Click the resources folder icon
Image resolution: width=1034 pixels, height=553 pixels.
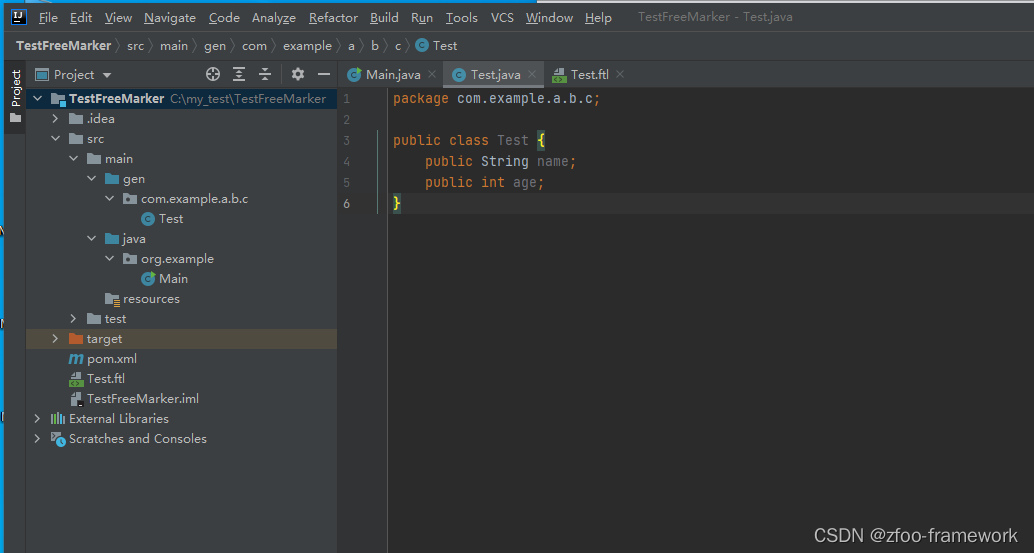click(x=112, y=299)
